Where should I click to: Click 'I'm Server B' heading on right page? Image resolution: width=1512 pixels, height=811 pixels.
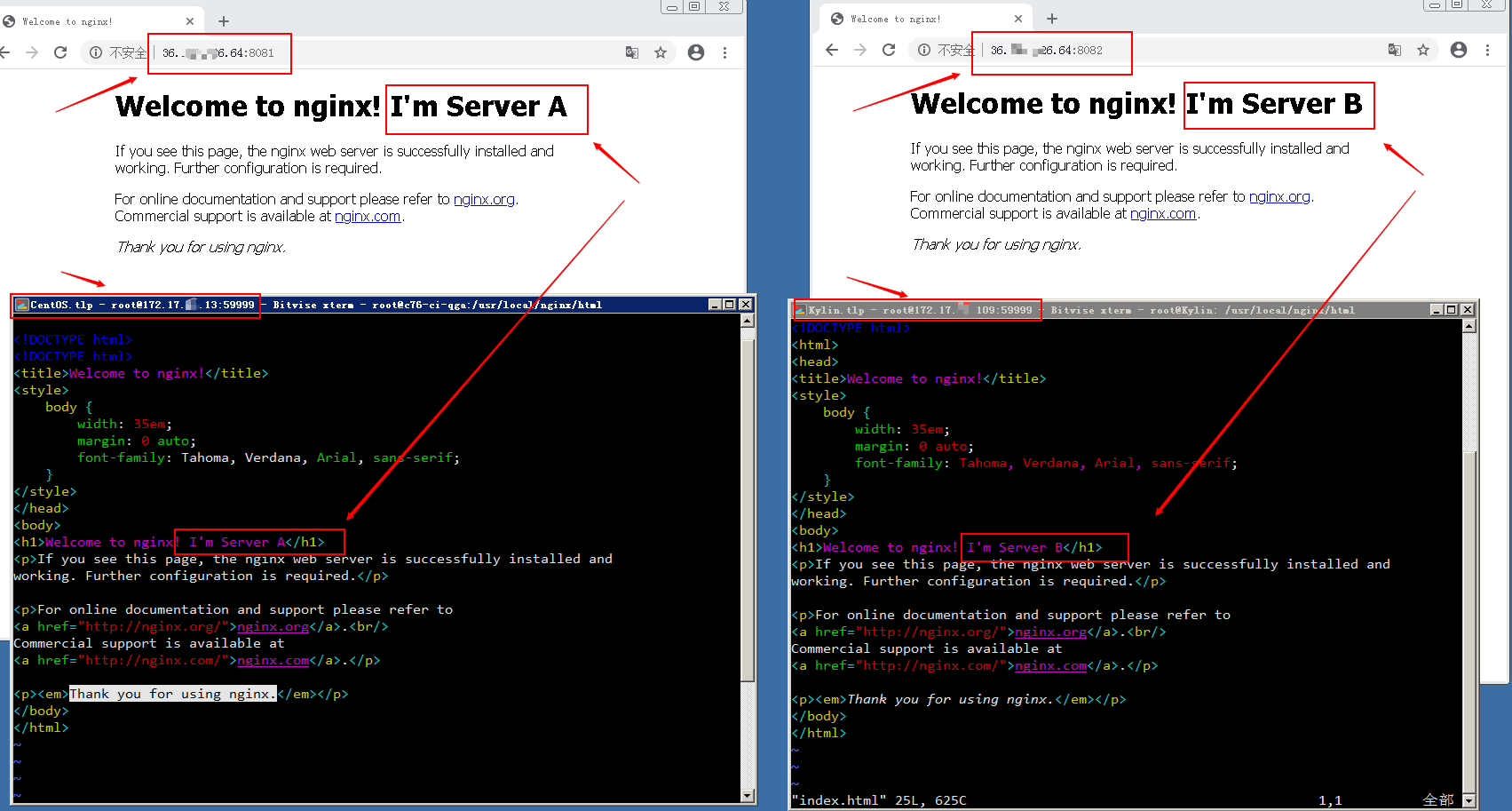click(x=1274, y=104)
